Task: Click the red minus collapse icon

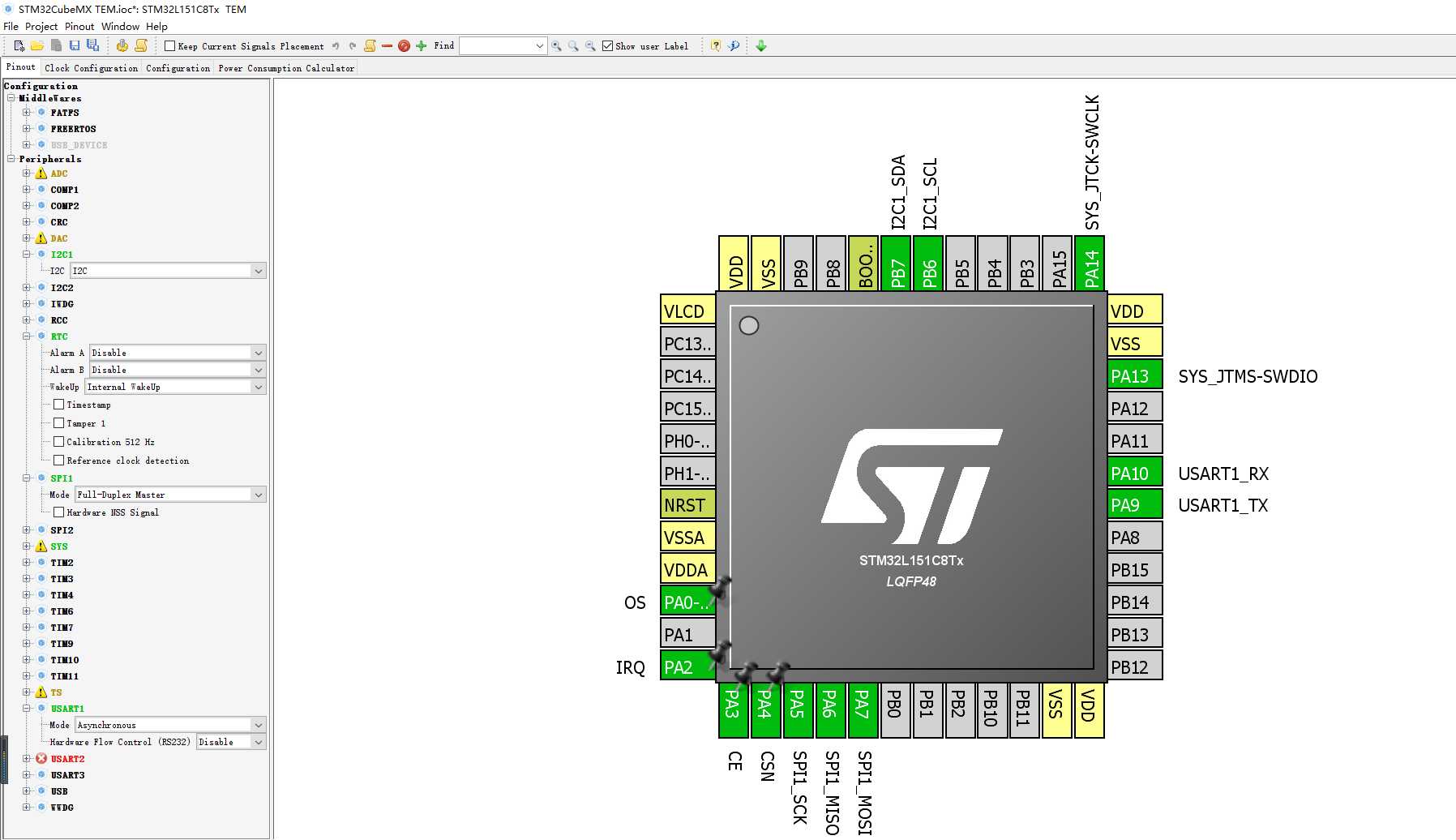Action: click(x=387, y=46)
